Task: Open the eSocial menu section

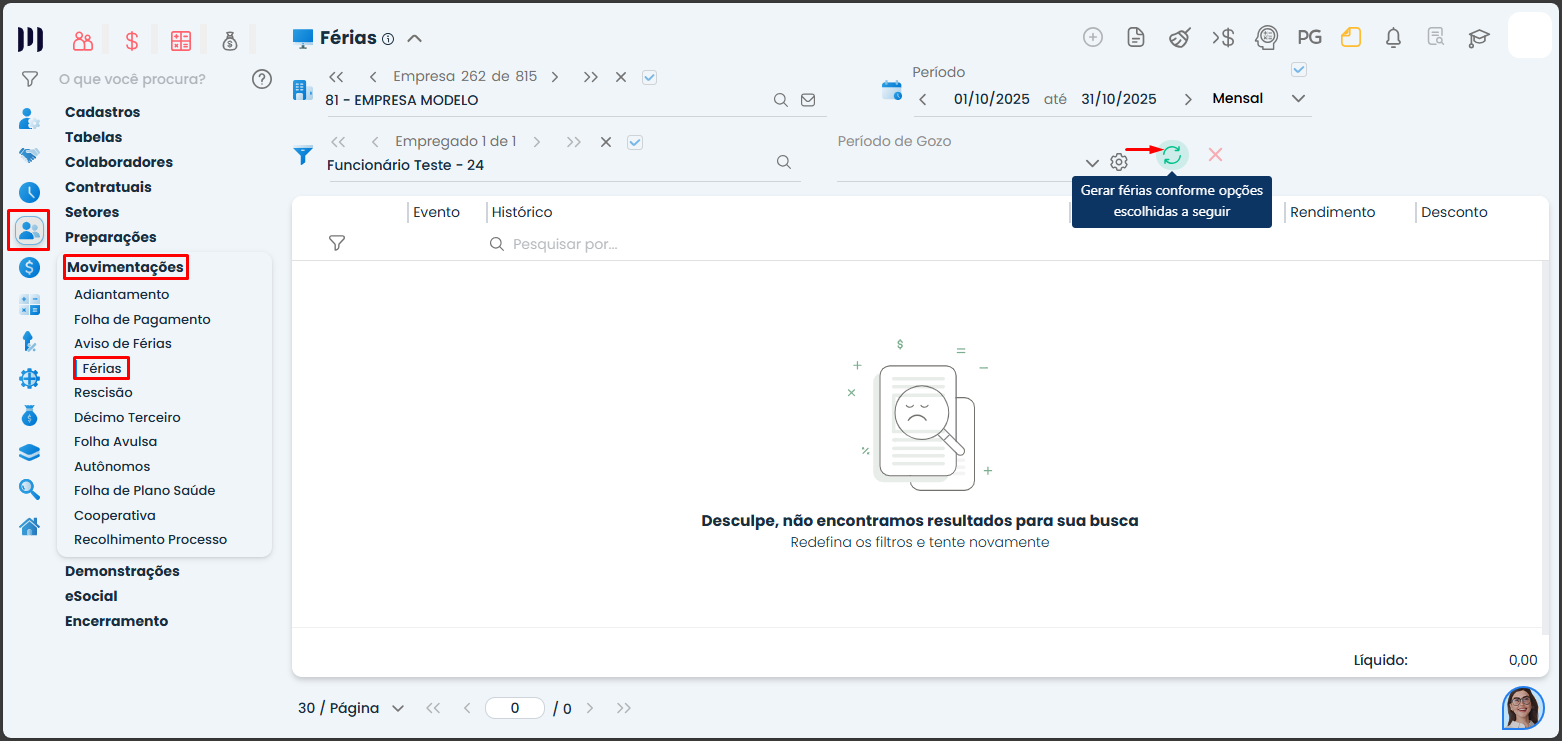Action: point(91,596)
